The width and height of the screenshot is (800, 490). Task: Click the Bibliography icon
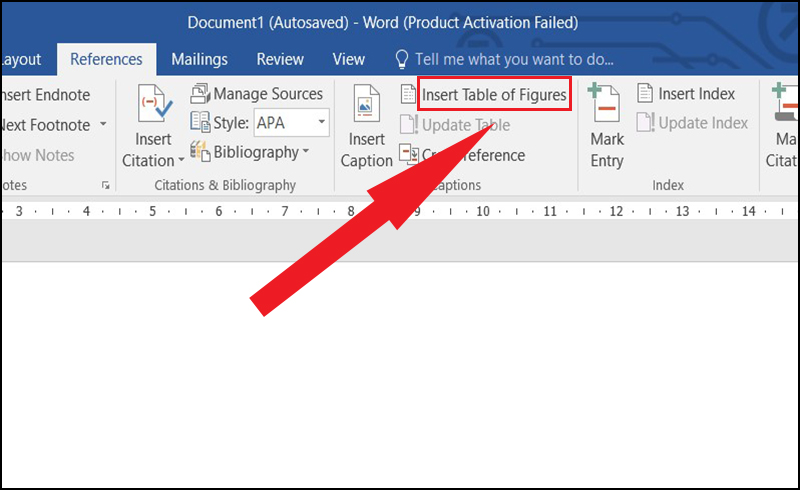pos(200,151)
